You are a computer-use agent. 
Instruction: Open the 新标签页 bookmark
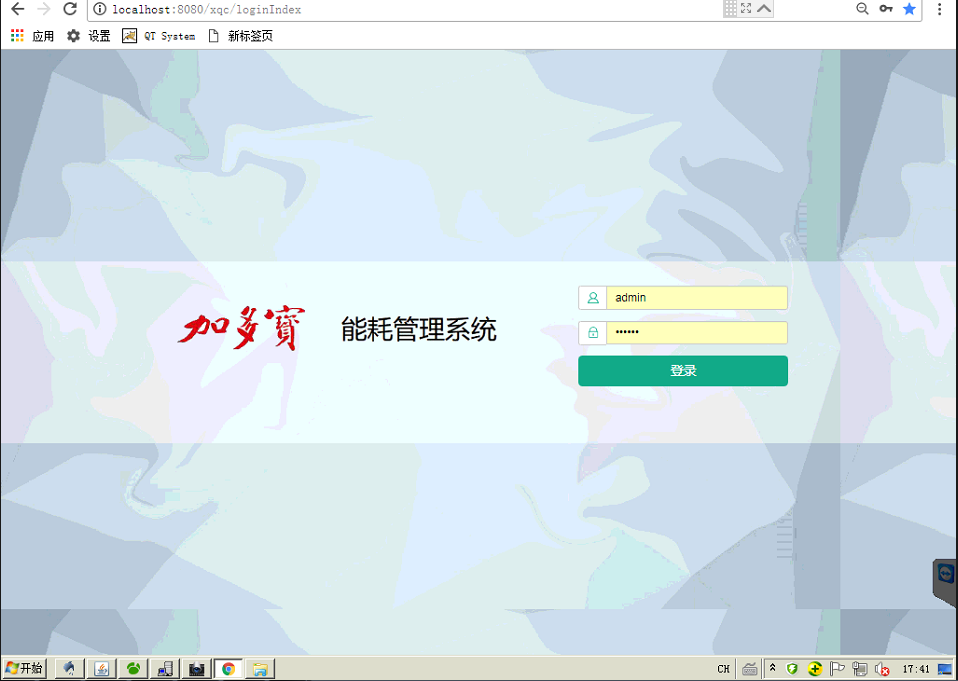[241, 36]
